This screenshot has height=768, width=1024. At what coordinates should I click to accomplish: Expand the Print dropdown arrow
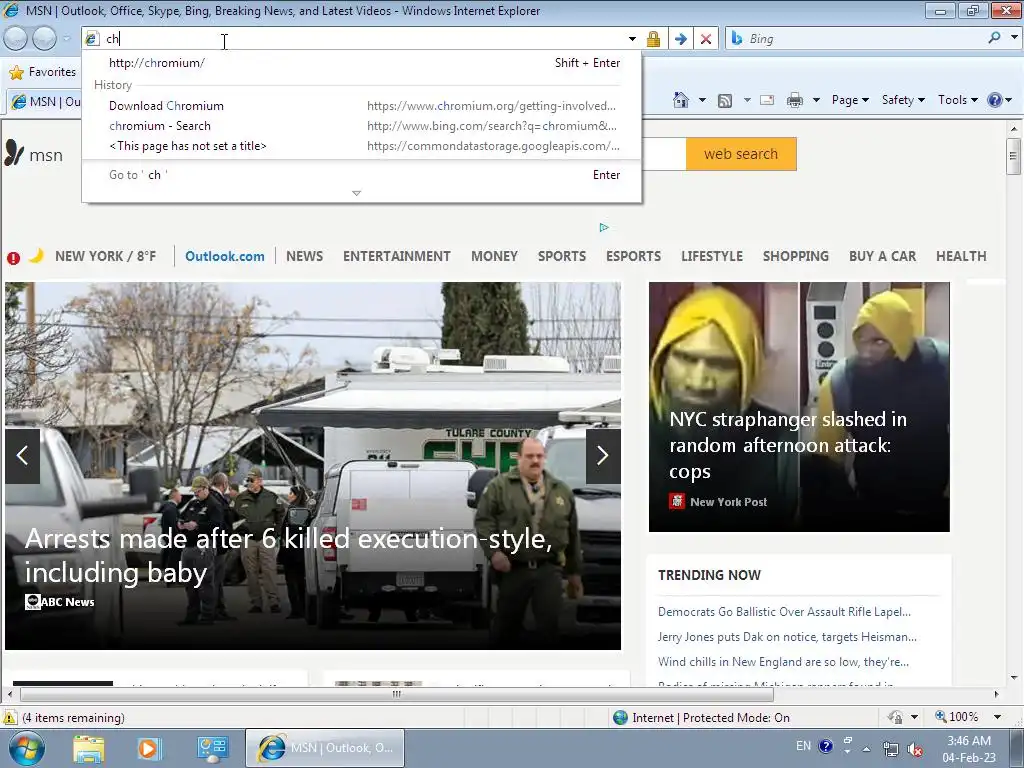click(x=816, y=100)
